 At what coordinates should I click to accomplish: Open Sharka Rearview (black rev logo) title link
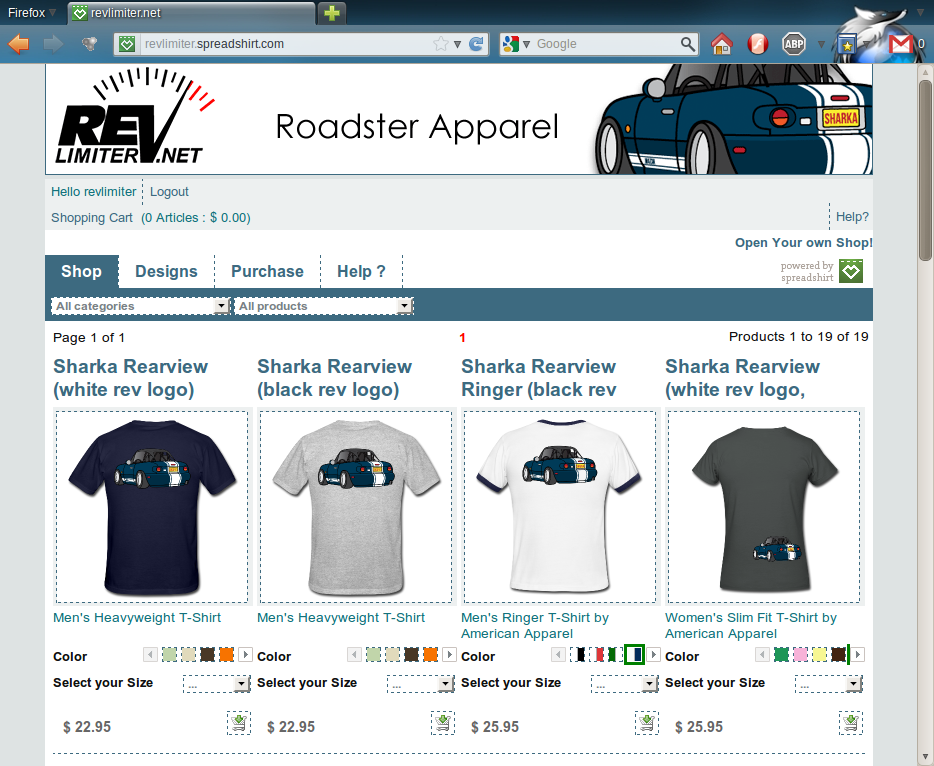[335, 378]
